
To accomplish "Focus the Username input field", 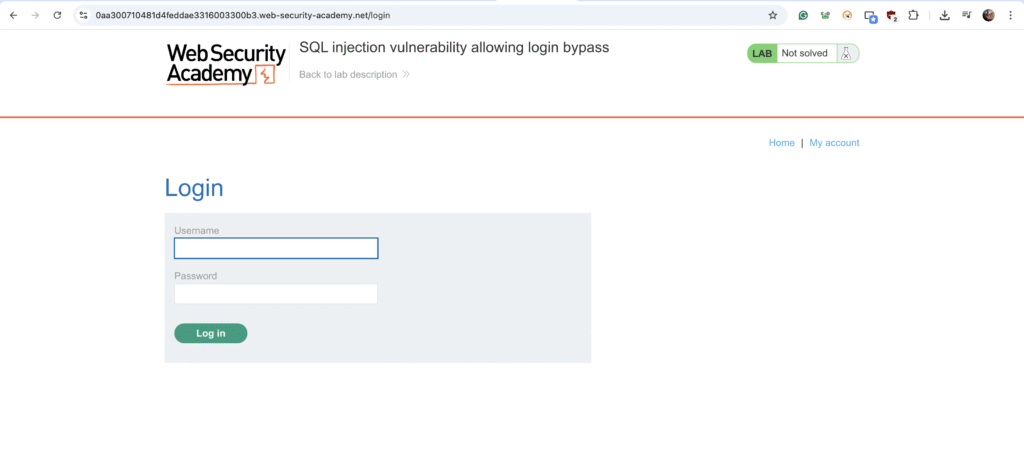I will tap(276, 248).
